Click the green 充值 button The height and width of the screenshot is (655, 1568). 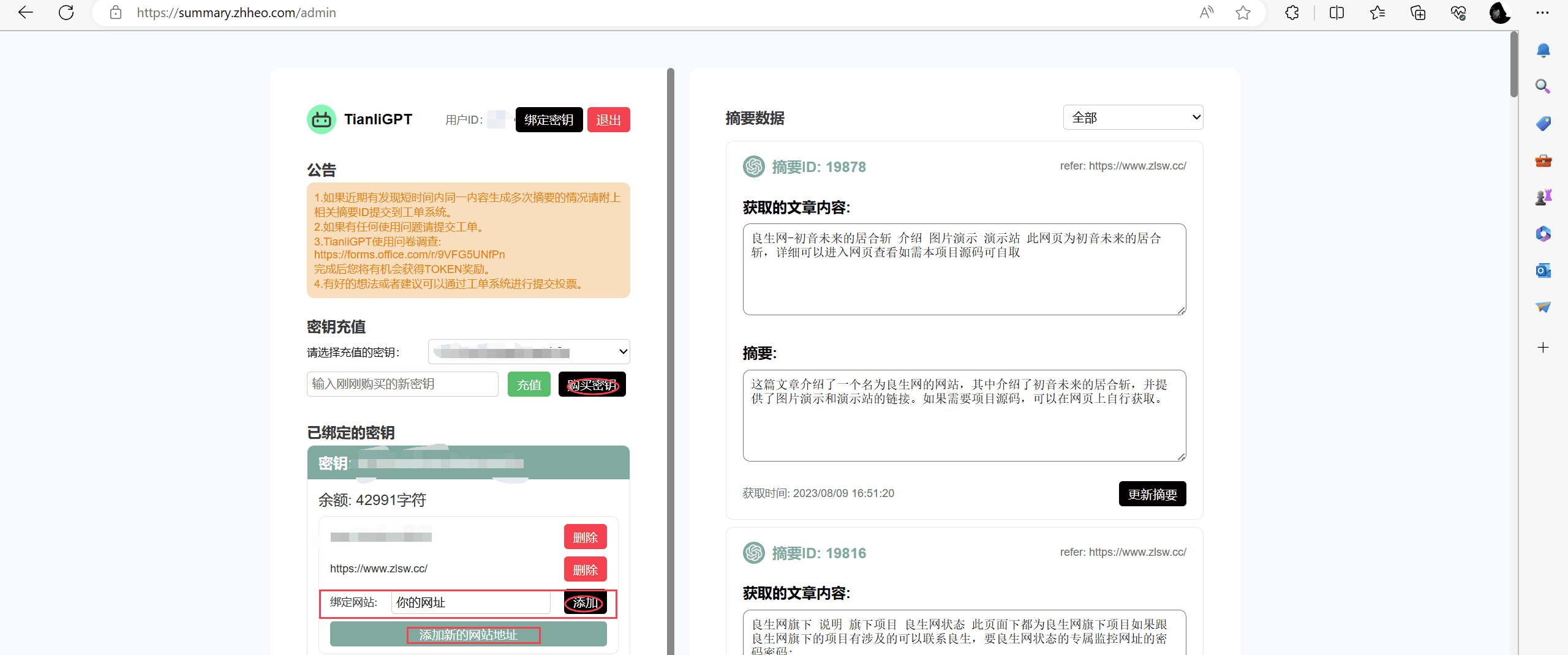tap(529, 385)
